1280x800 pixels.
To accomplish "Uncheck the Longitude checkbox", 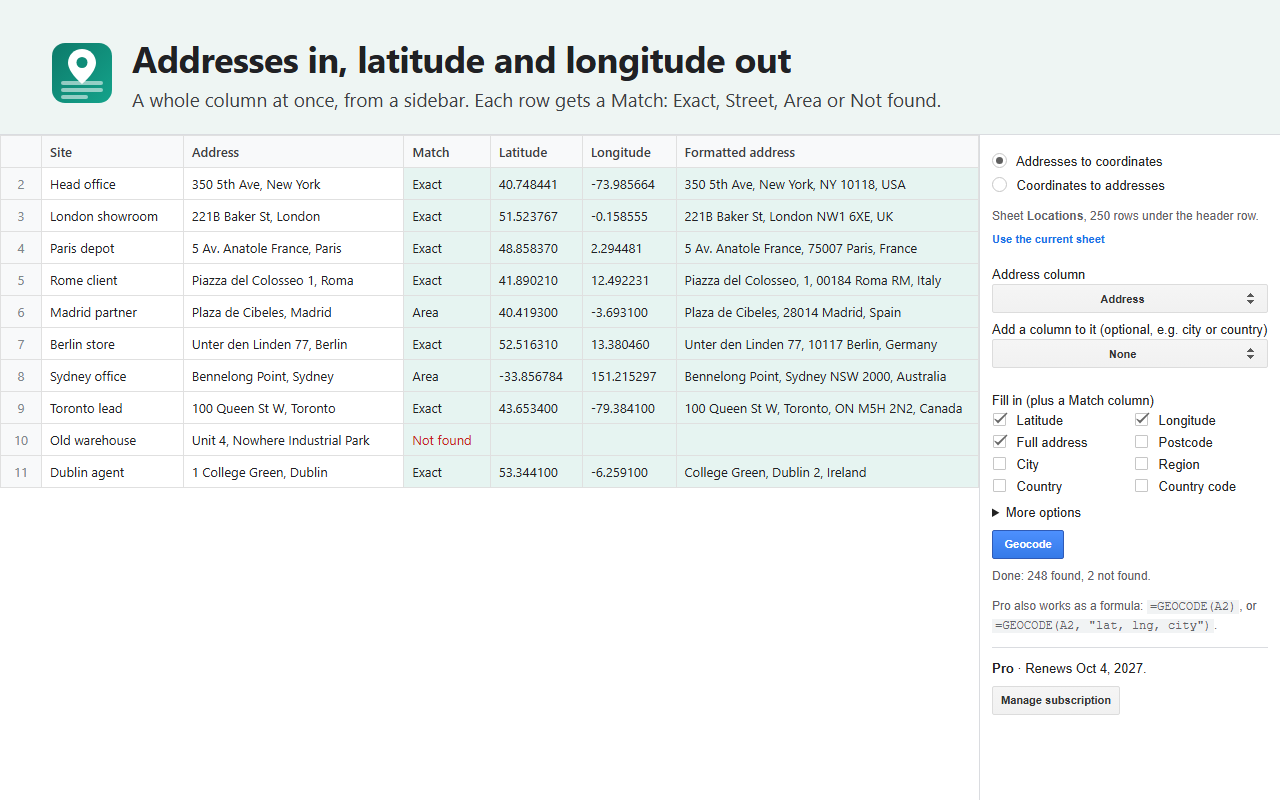I will 1141,420.
